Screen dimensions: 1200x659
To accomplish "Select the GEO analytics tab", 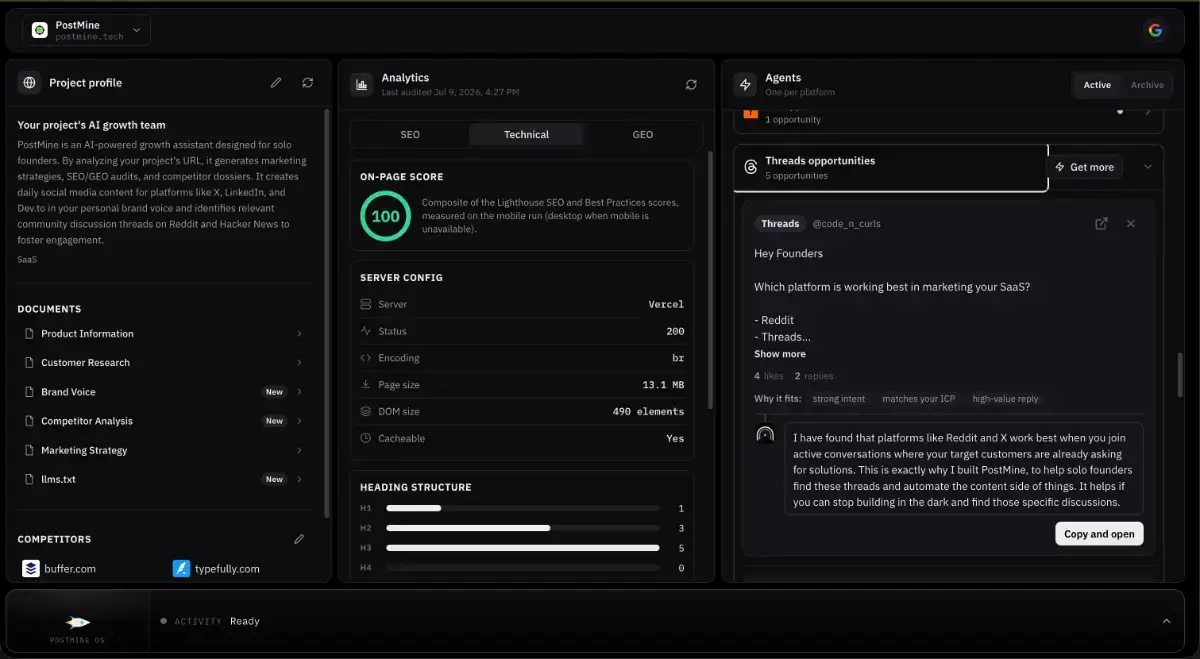I will (643, 134).
